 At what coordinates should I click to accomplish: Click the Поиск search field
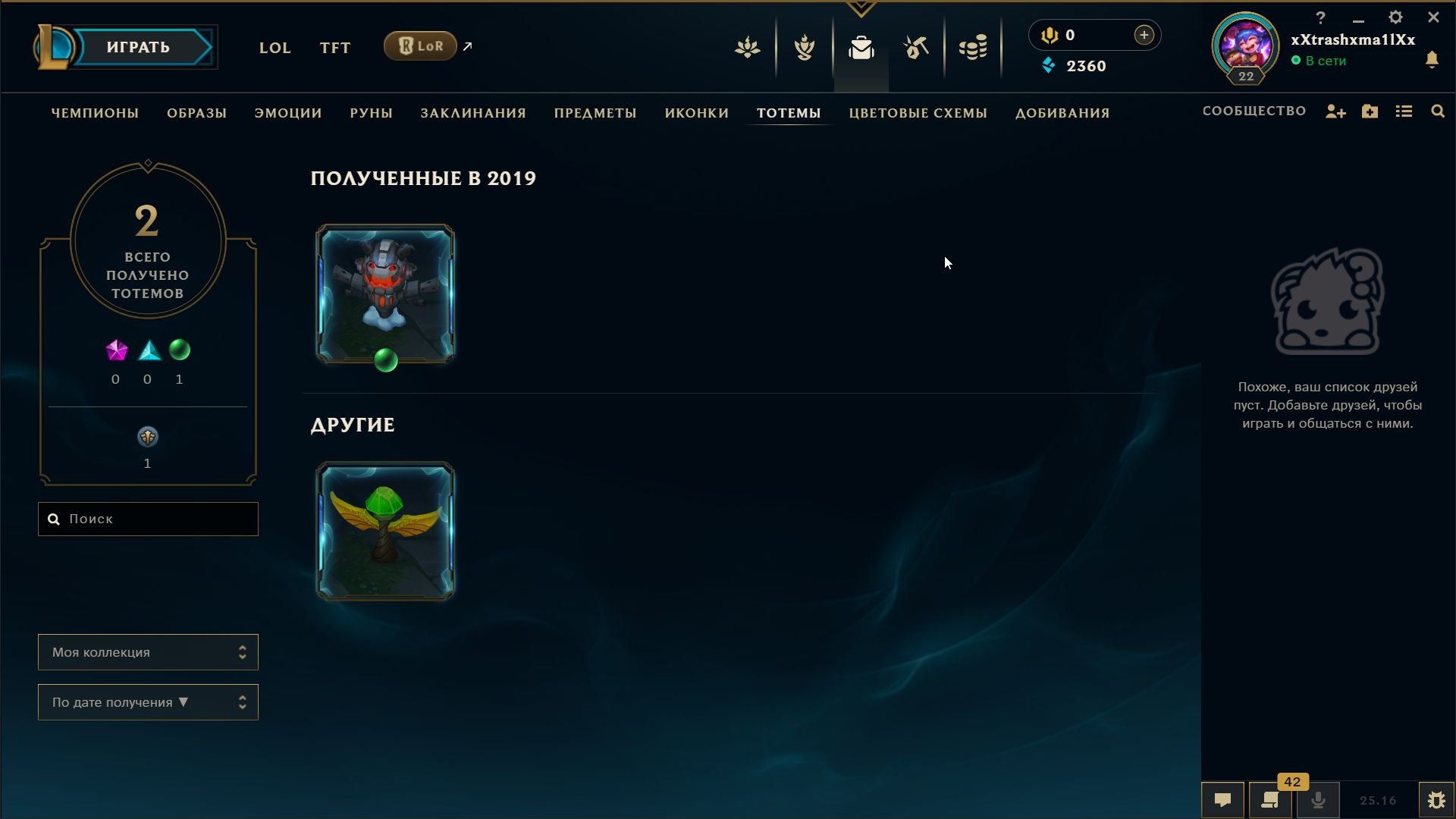(148, 519)
